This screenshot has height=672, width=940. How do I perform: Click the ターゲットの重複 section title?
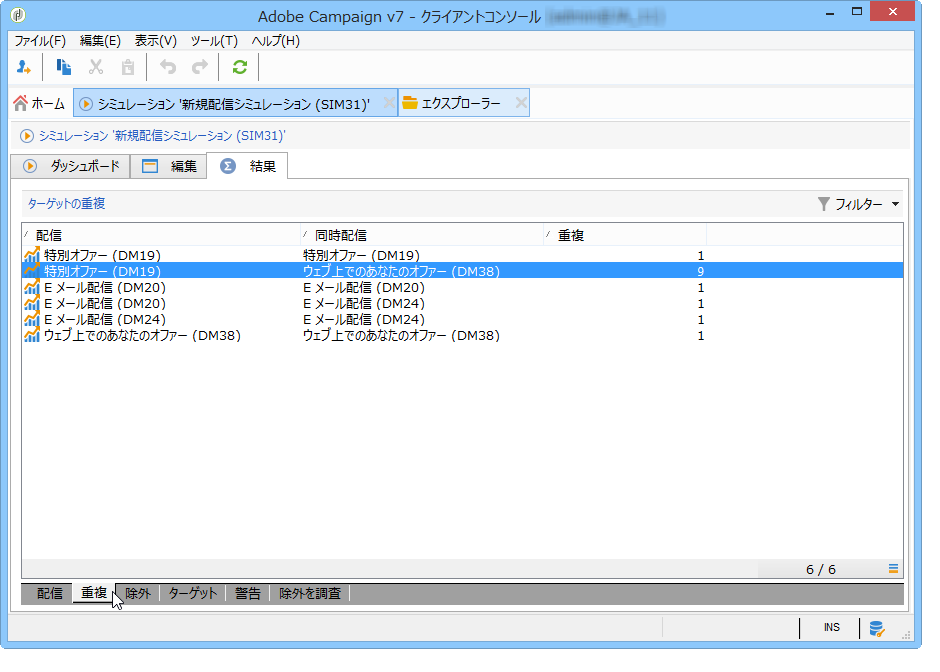pyautogui.click(x=67, y=204)
